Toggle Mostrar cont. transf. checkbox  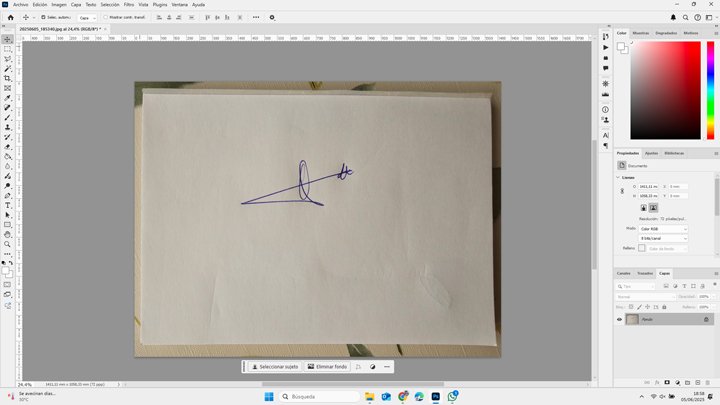[x=106, y=17]
